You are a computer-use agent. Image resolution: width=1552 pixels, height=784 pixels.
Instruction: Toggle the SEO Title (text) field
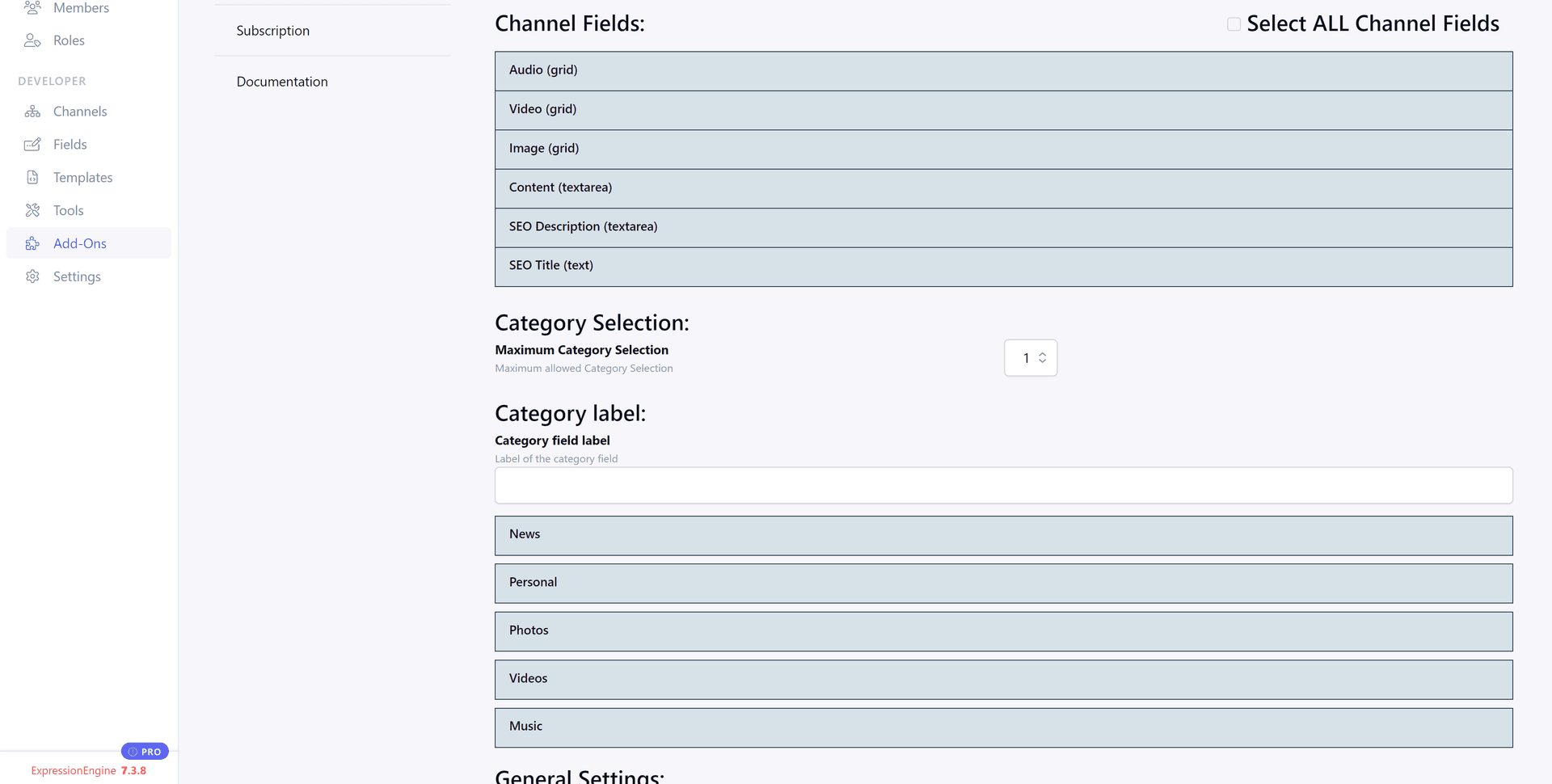1002,267
